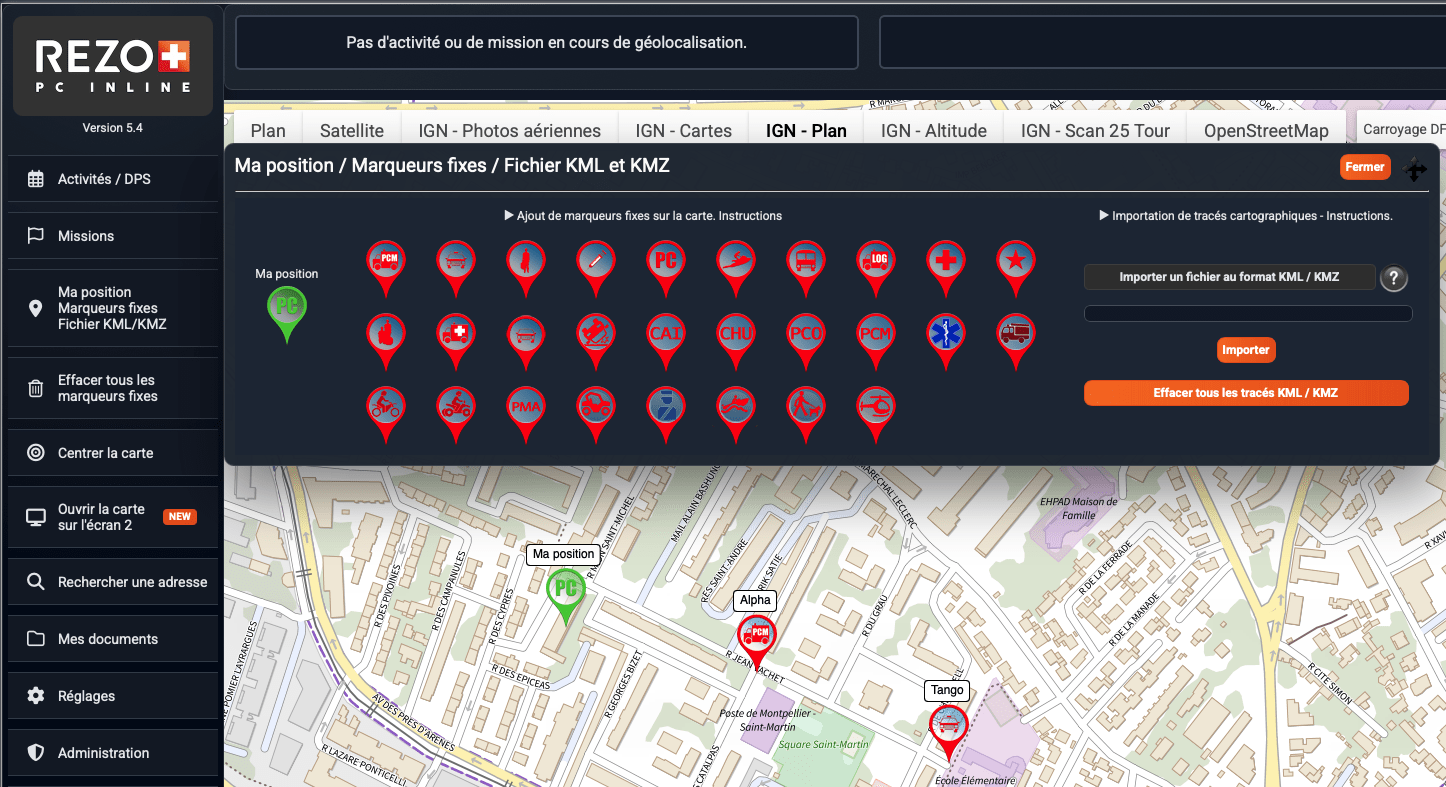Image resolution: width=1446 pixels, height=787 pixels.
Task: Open Ouvrir la carte sur l'écran 2
Action: pyautogui.click(x=113, y=517)
